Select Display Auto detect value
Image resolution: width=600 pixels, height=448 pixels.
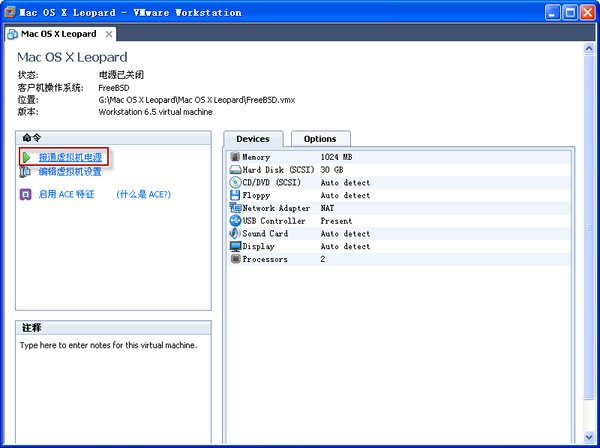tap(345, 246)
